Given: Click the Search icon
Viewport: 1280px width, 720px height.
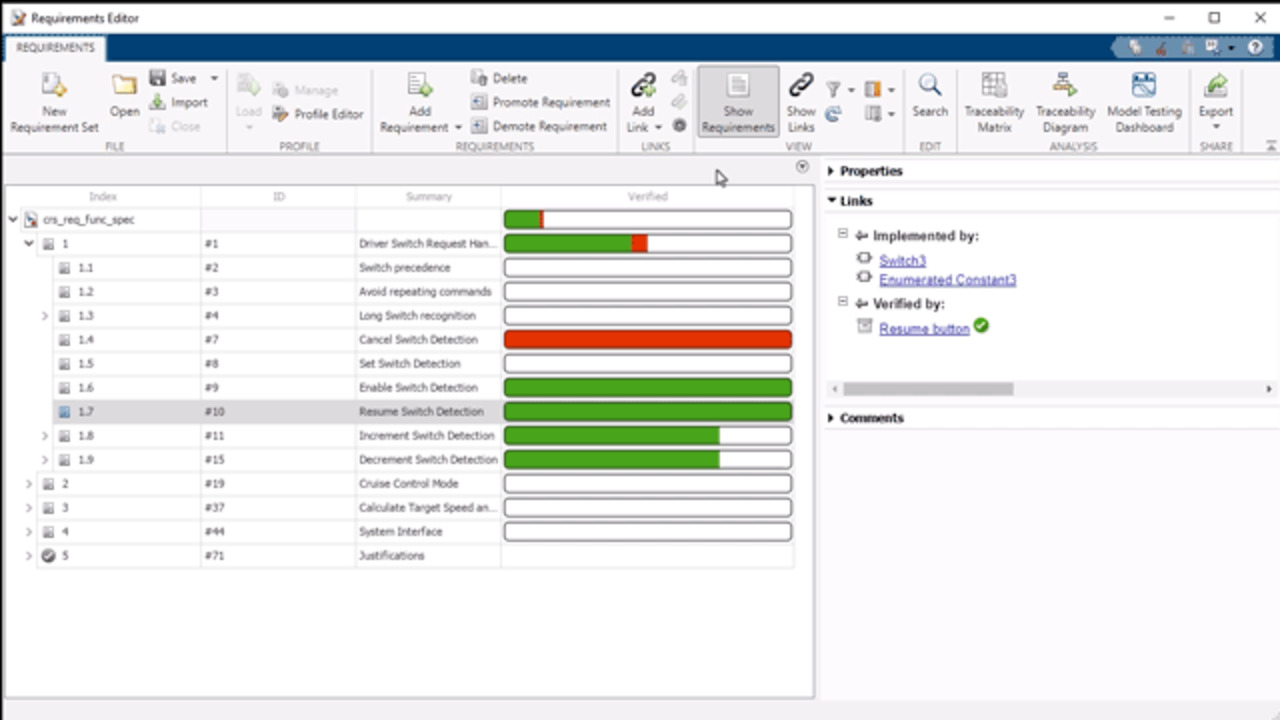Looking at the screenshot, I should 929,88.
